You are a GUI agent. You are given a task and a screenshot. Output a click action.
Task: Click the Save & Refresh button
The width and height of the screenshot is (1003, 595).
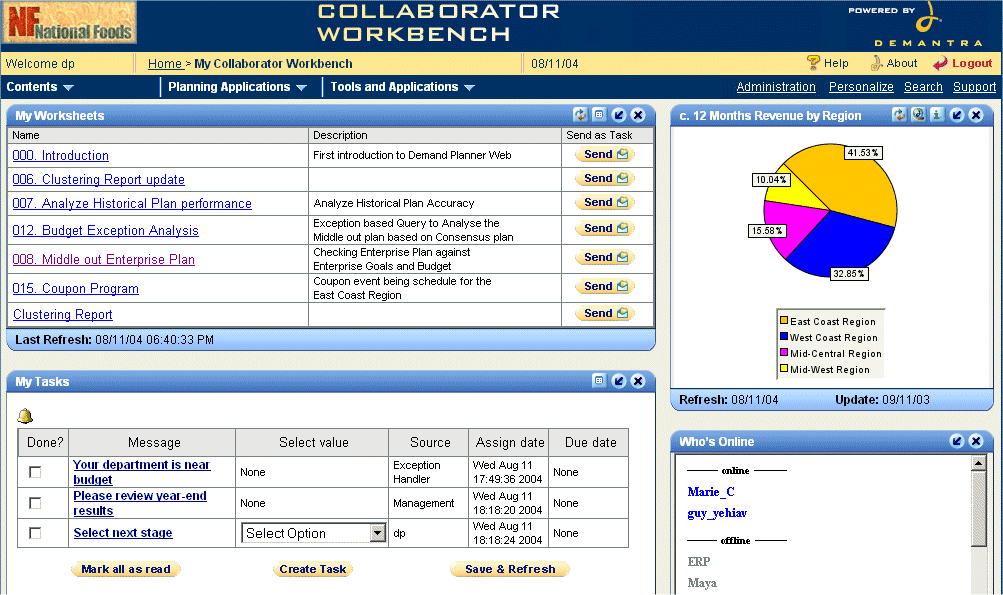click(510, 569)
